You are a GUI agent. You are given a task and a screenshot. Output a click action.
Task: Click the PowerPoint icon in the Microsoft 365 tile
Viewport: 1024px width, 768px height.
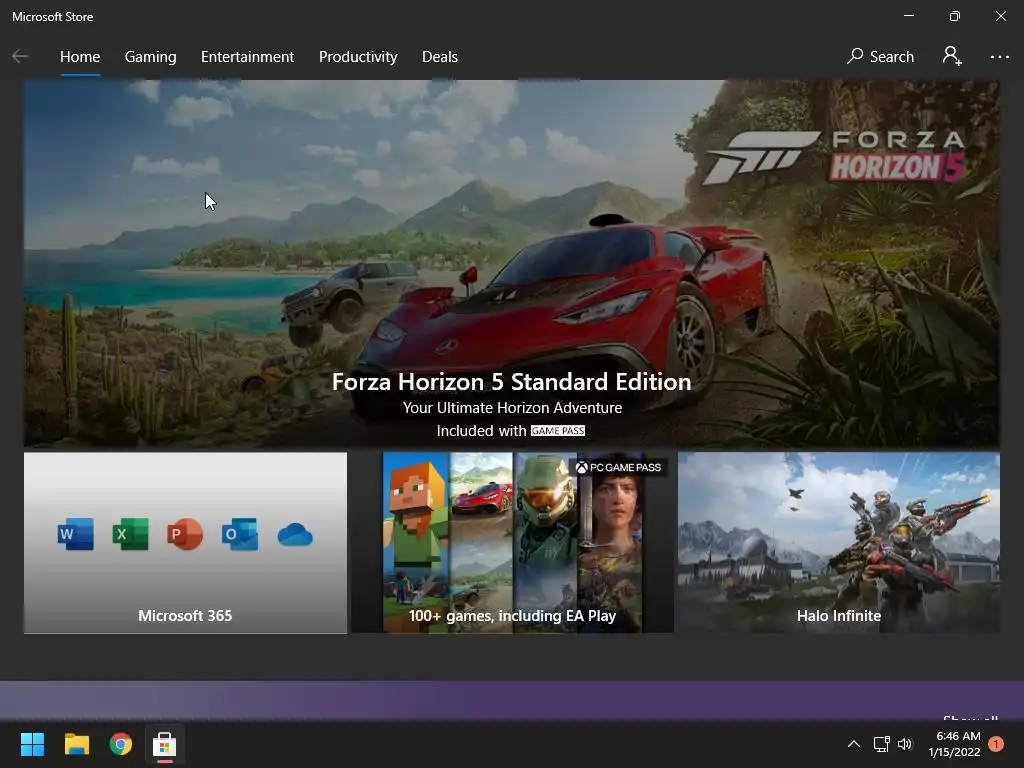185,534
